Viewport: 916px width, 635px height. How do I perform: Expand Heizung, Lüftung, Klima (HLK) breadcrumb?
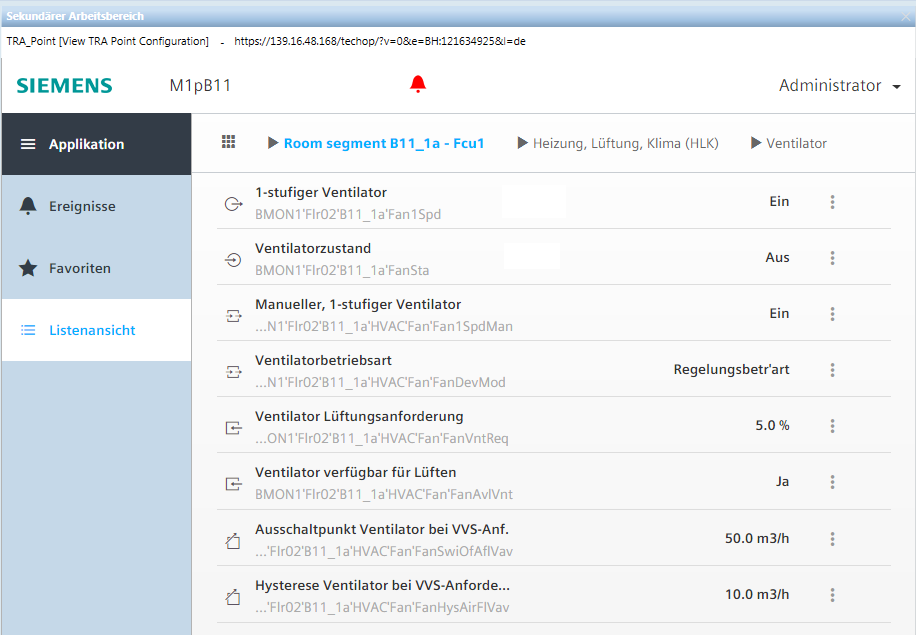[x=522, y=143]
